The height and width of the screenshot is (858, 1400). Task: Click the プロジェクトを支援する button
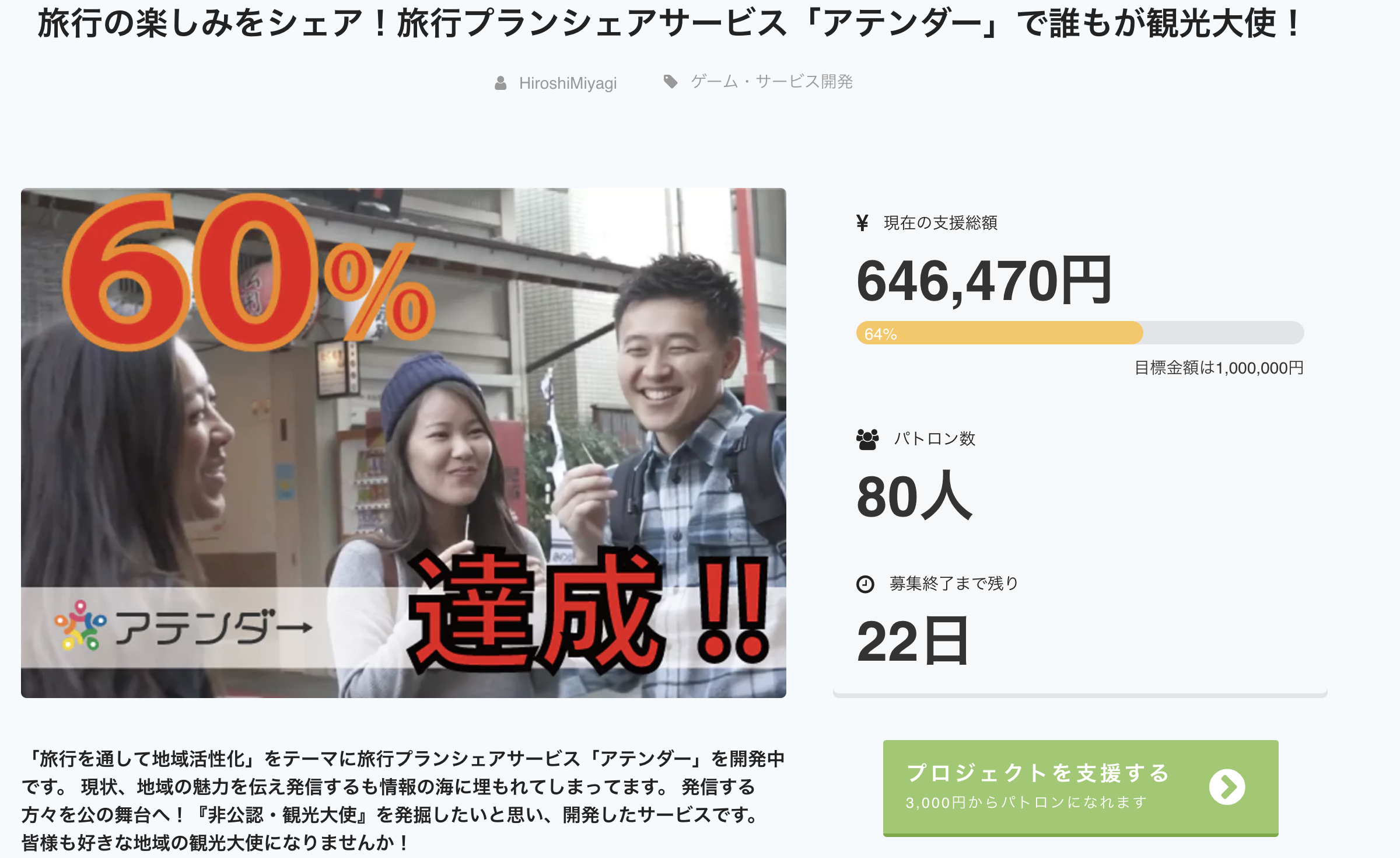[1080, 788]
